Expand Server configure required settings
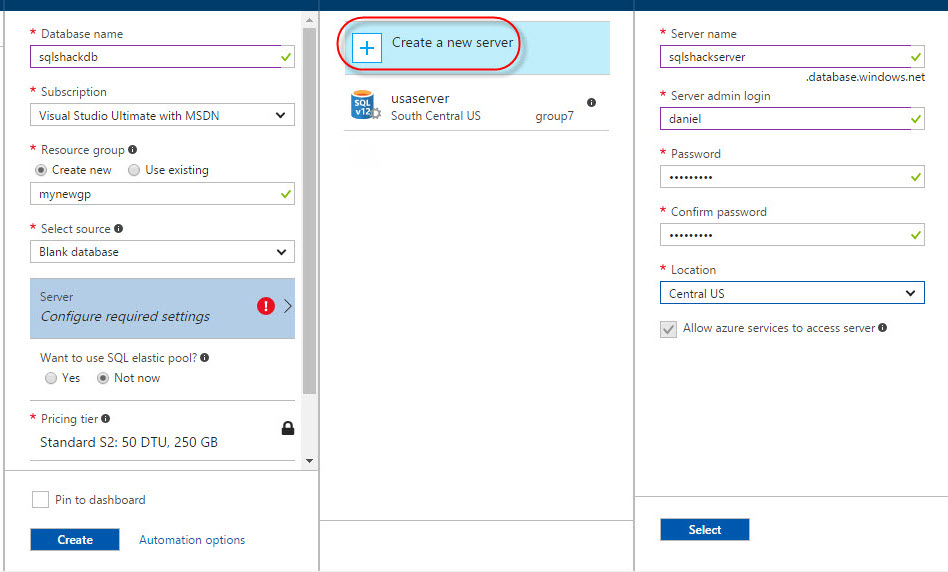This screenshot has width=948, height=572. tap(162, 308)
